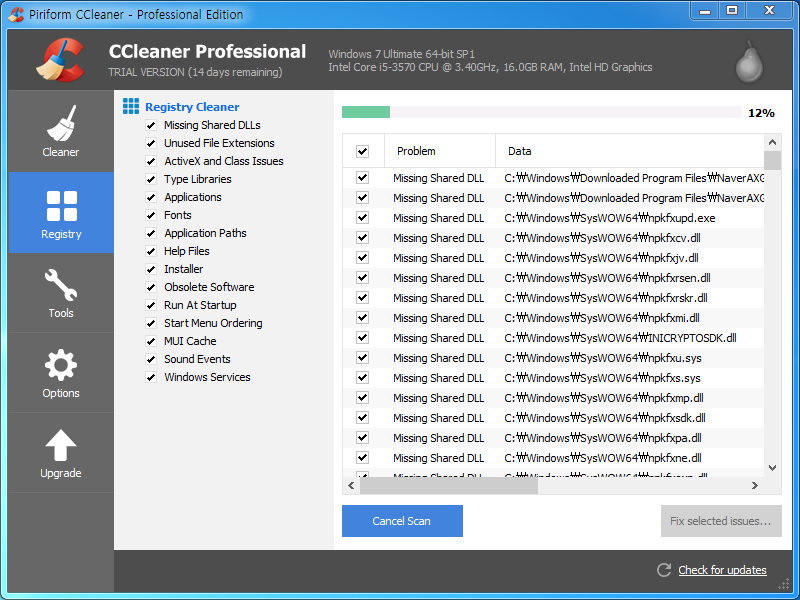Maximize the CCleaner window

click(732, 11)
